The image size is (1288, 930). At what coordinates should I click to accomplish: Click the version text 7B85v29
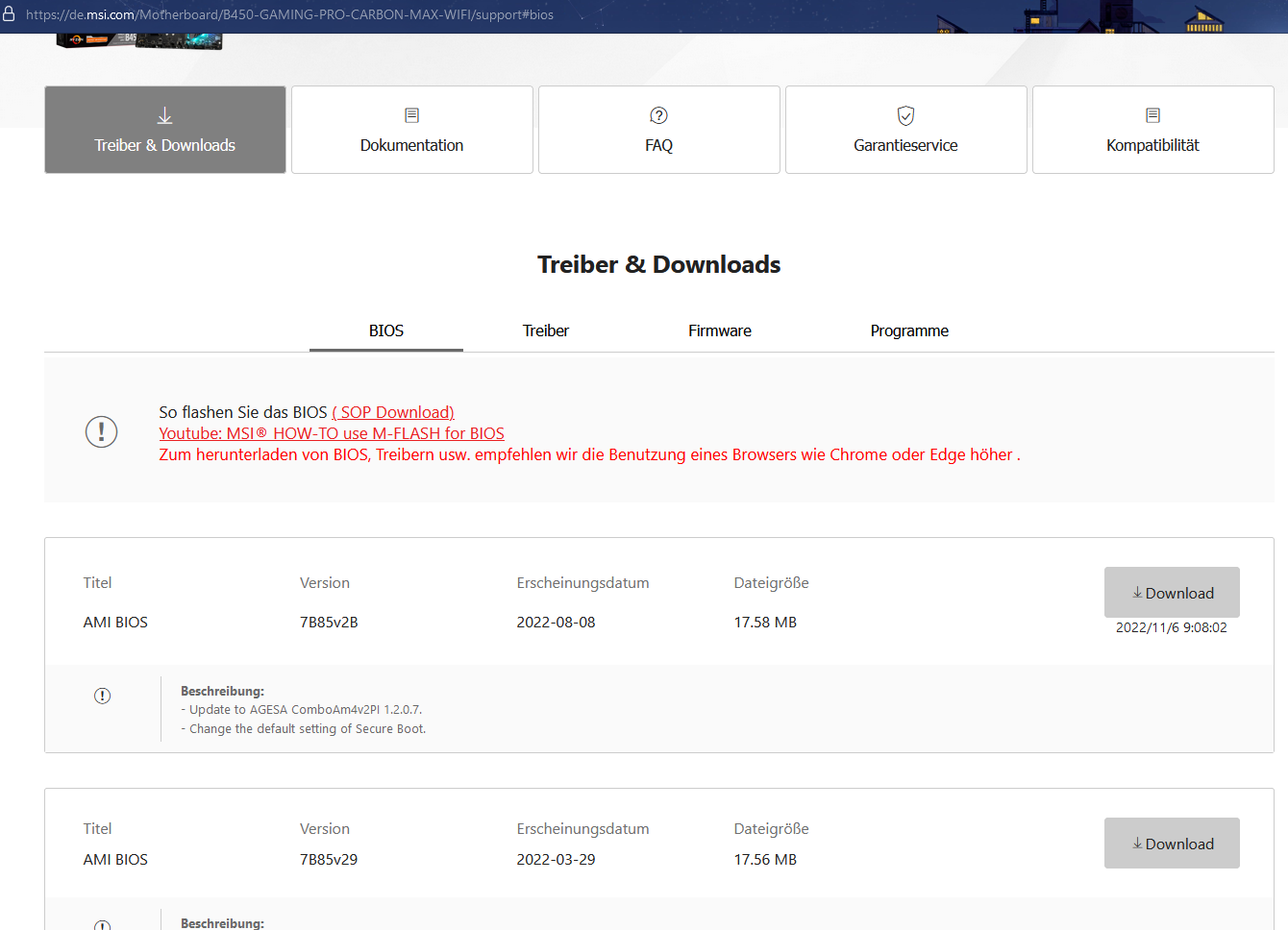click(329, 860)
